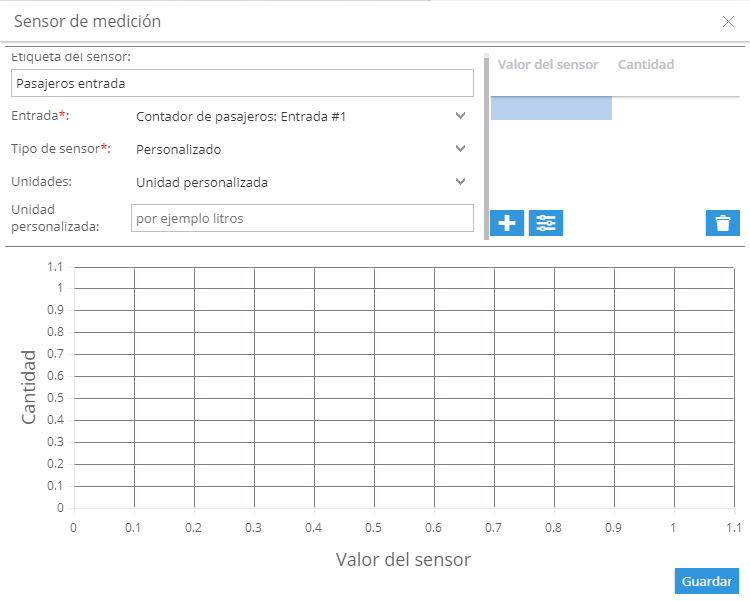750x601 pixels.
Task: Open the Unidad personalizada units combo
Action: [302, 182]
